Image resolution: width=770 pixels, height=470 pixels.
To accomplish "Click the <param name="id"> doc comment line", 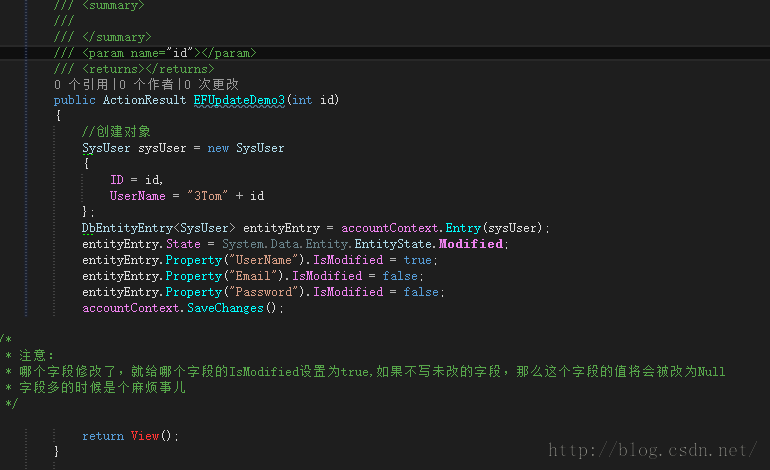I will (155, 53).
